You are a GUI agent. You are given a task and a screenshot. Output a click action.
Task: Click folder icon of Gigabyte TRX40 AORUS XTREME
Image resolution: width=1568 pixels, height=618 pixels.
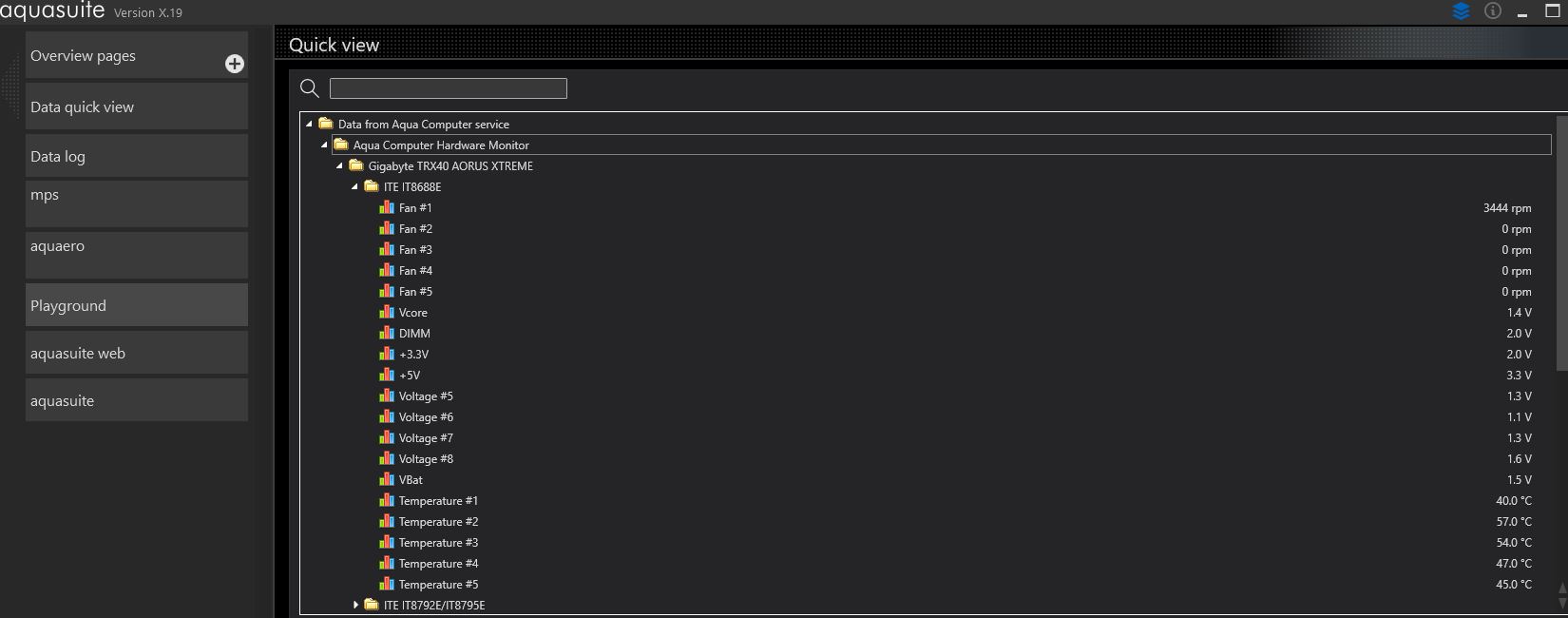(x=356, y=165)
